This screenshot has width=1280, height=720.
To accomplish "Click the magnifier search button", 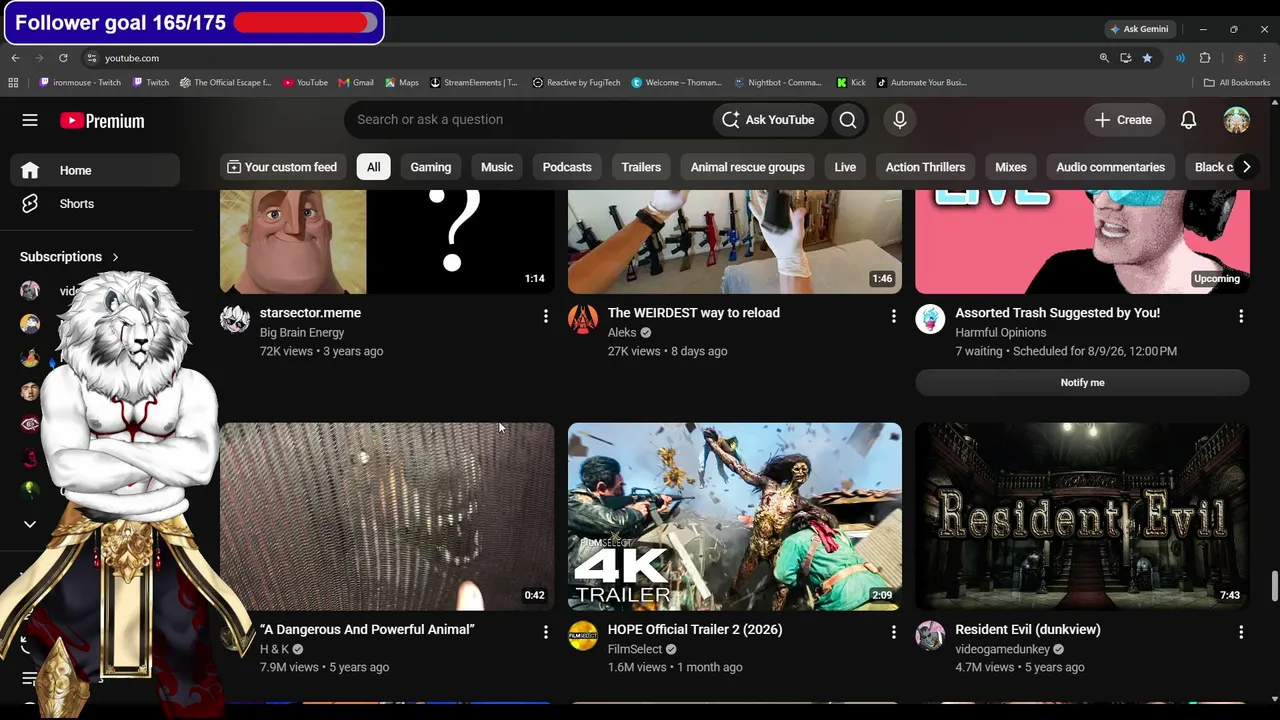I will (x=848, y=120).
